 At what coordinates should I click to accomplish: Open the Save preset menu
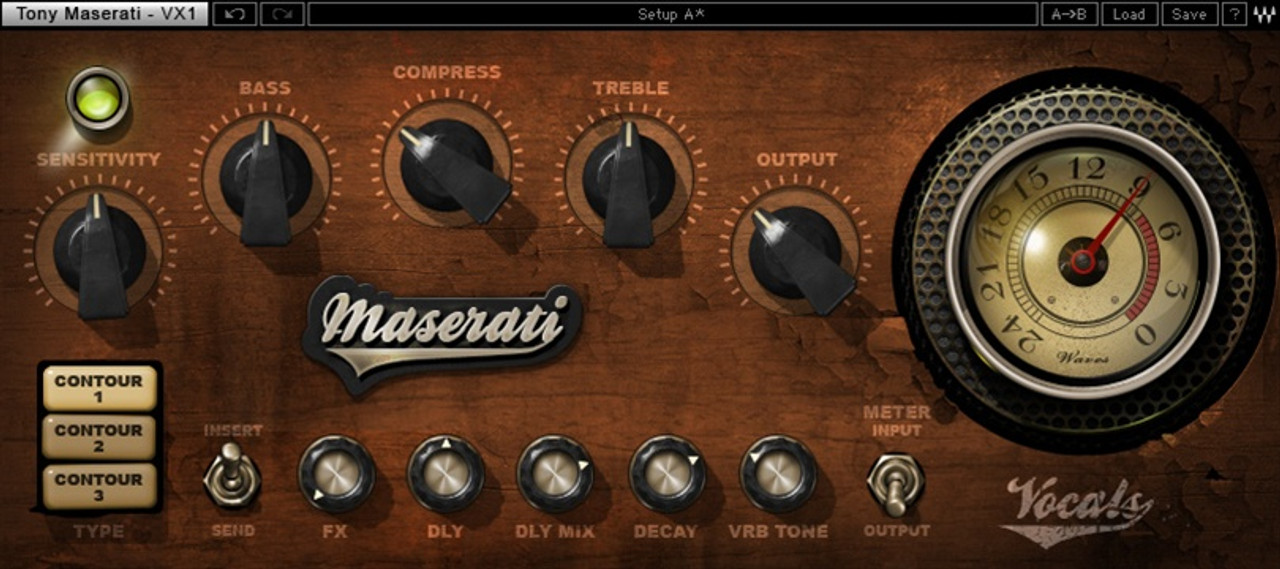click(1189, 14)
